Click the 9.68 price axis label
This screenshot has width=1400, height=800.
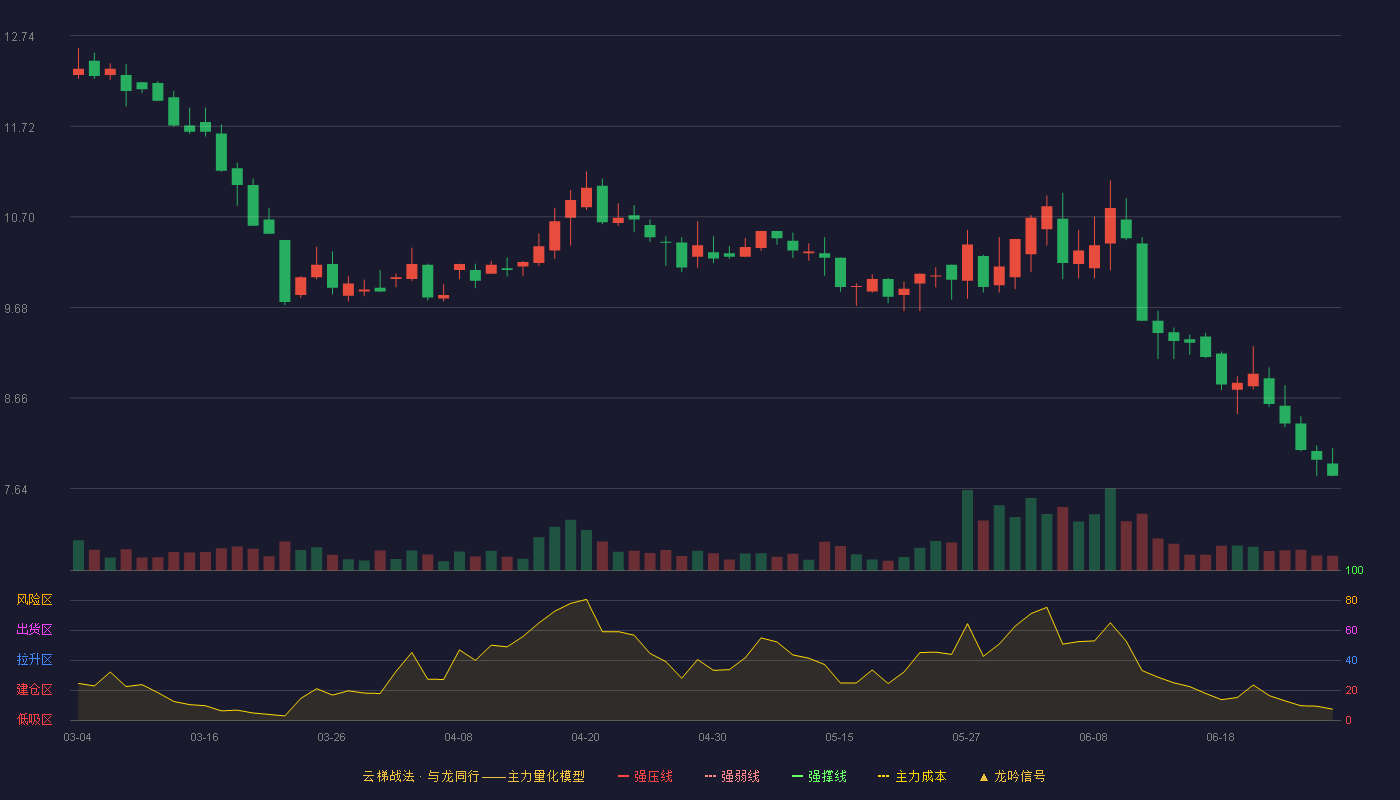(16, 309)
